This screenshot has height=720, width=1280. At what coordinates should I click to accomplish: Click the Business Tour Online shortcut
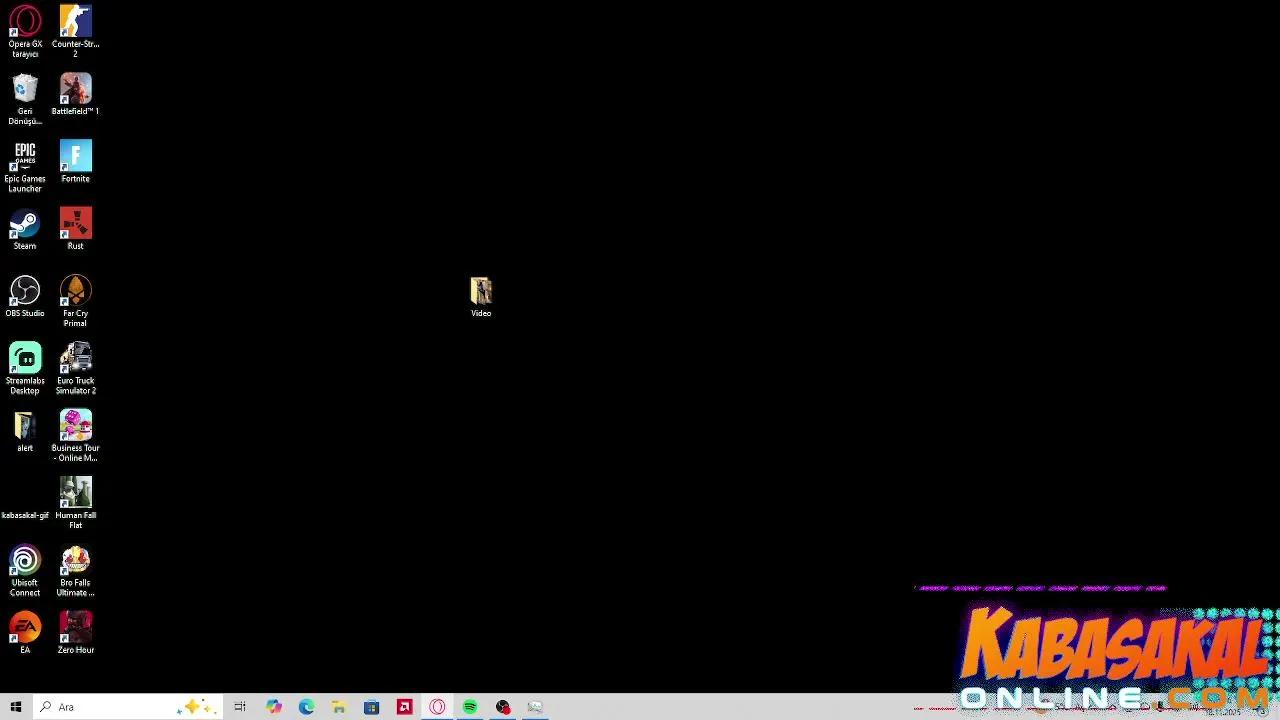(x=75, y=435)
